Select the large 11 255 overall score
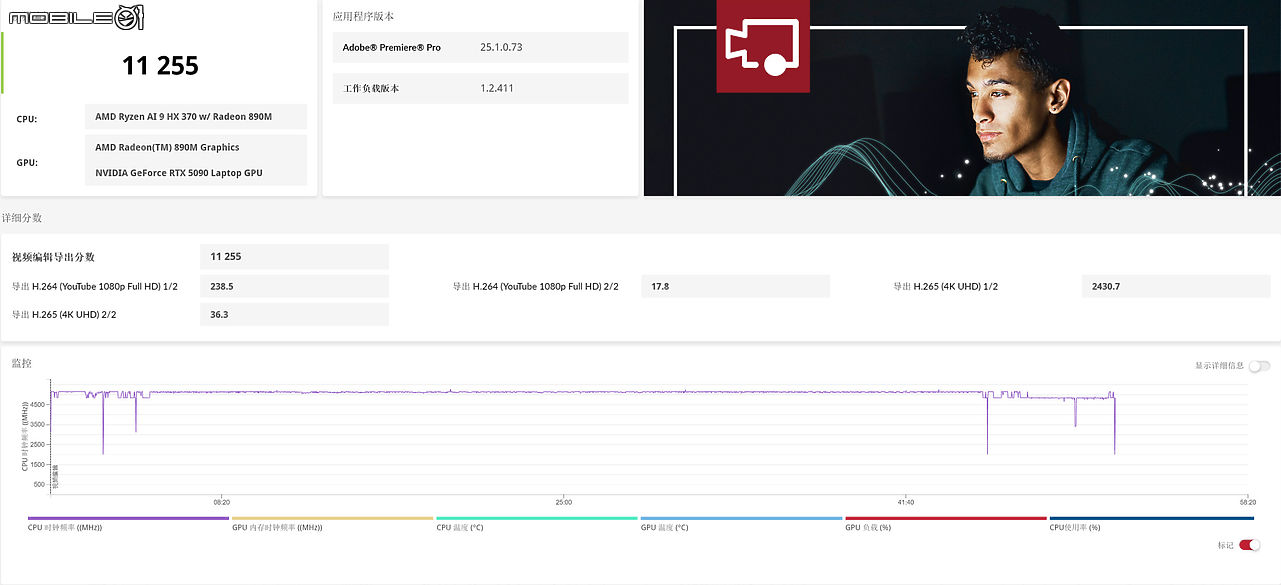 [160, 66]
